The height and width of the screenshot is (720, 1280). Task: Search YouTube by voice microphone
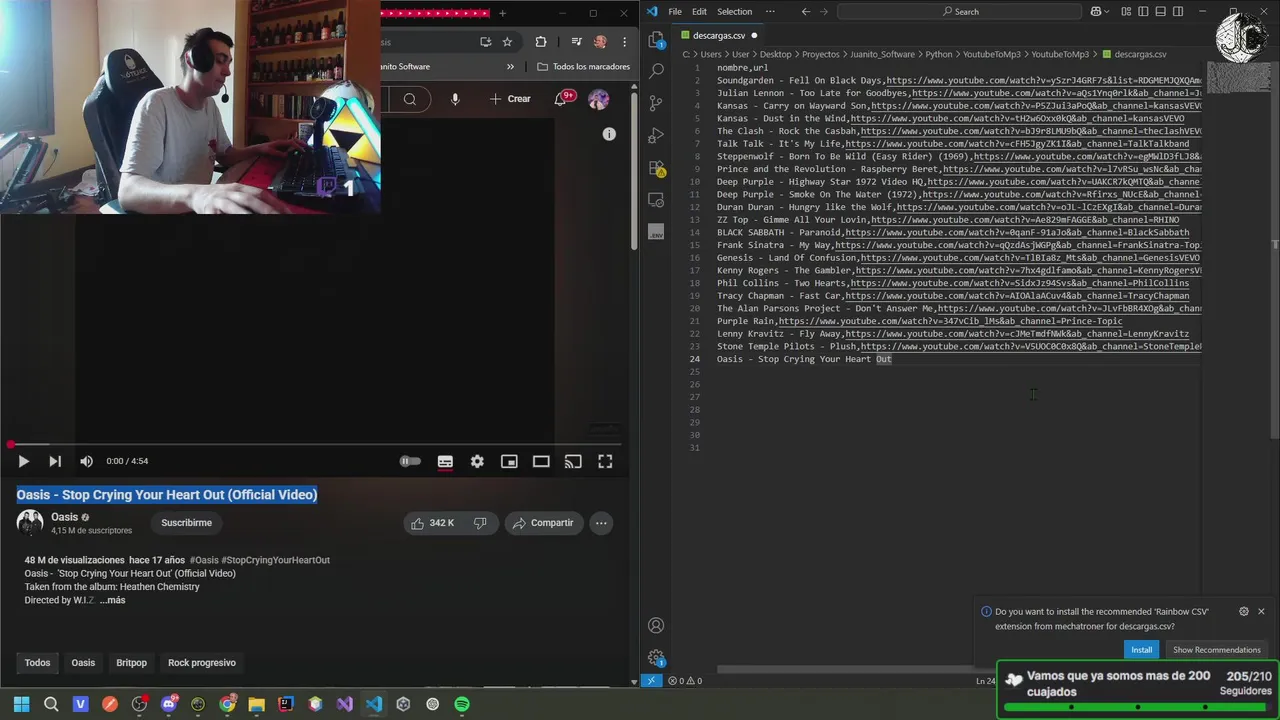(x=455, y=99)
